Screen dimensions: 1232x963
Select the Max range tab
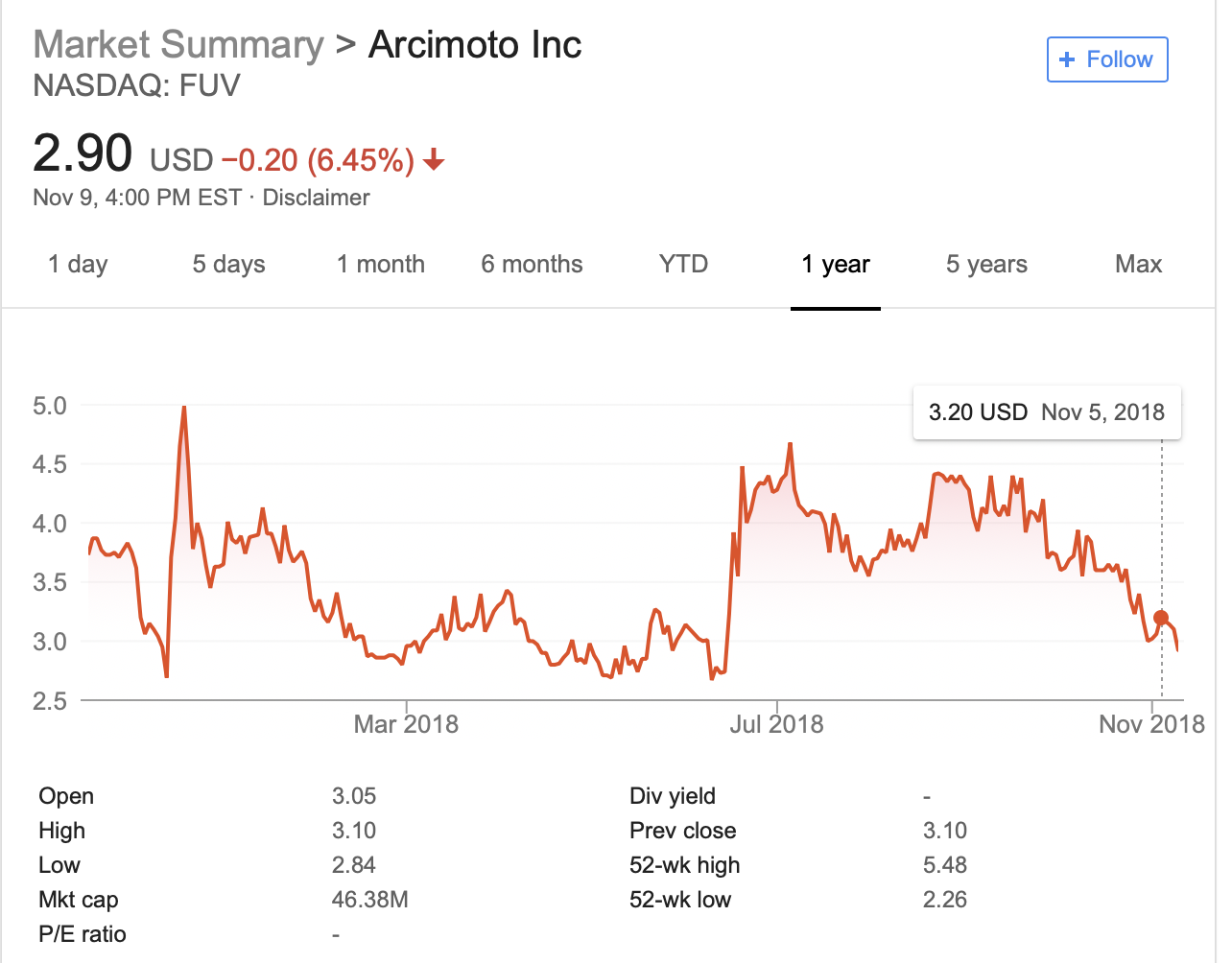pos(1138,264)
